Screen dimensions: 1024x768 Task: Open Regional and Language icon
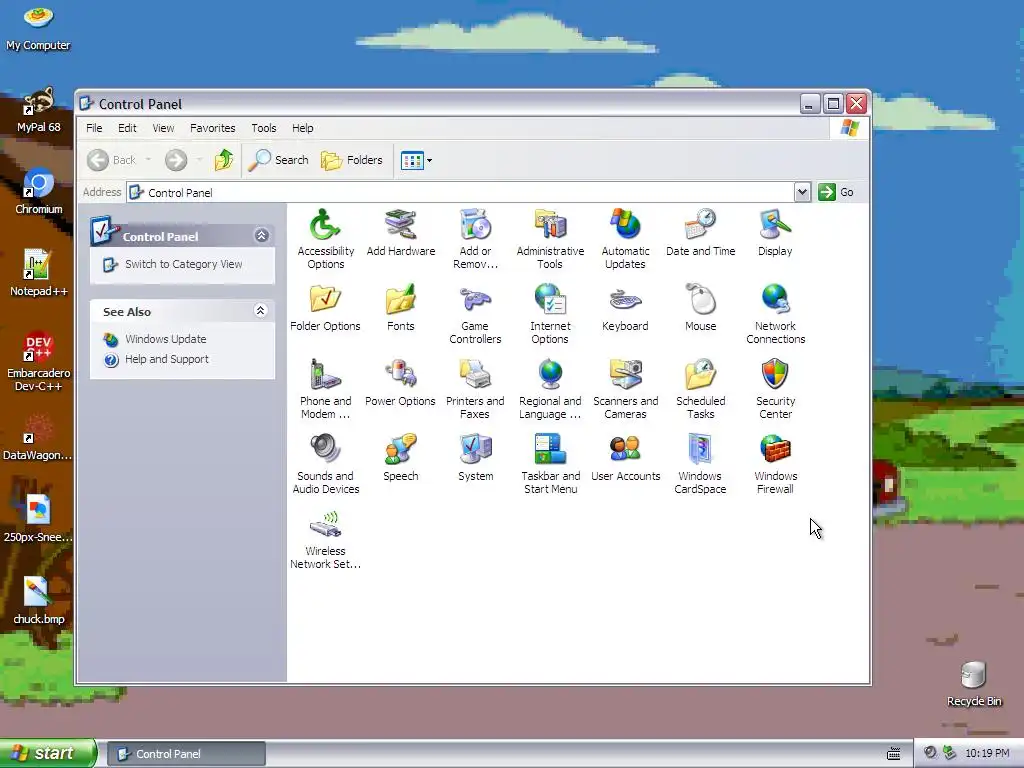coord(551,375)
